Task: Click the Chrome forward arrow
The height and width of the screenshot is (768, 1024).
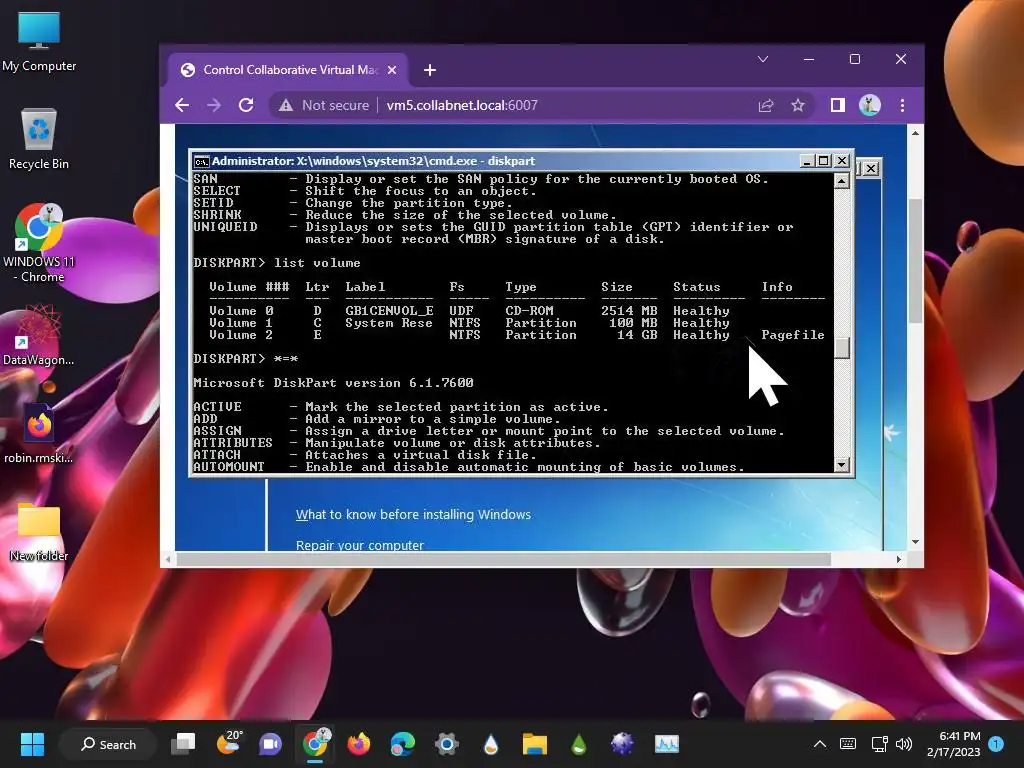Action: pyautogui.click(x=214, y=105)
